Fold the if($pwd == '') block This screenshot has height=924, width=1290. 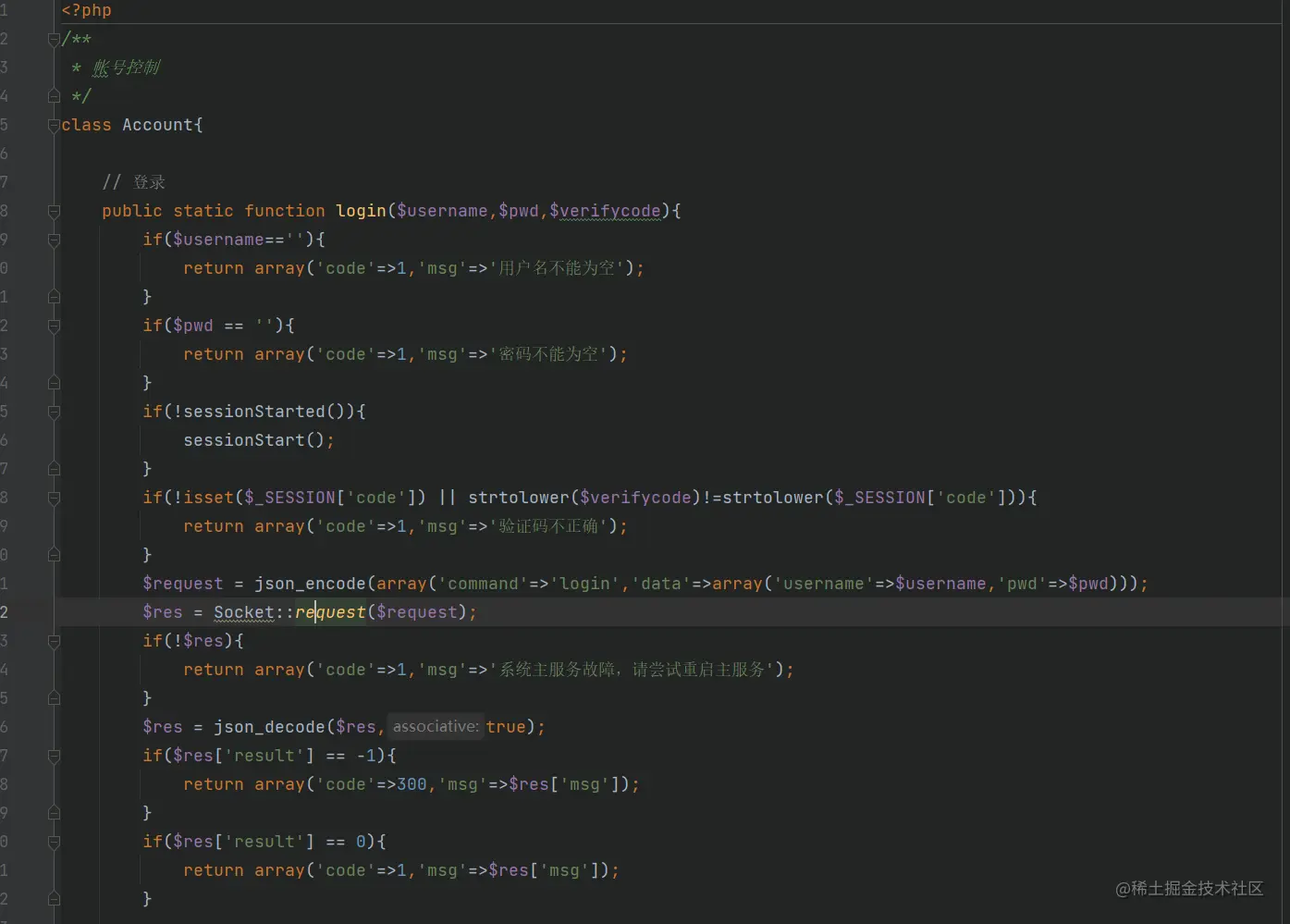54,326
